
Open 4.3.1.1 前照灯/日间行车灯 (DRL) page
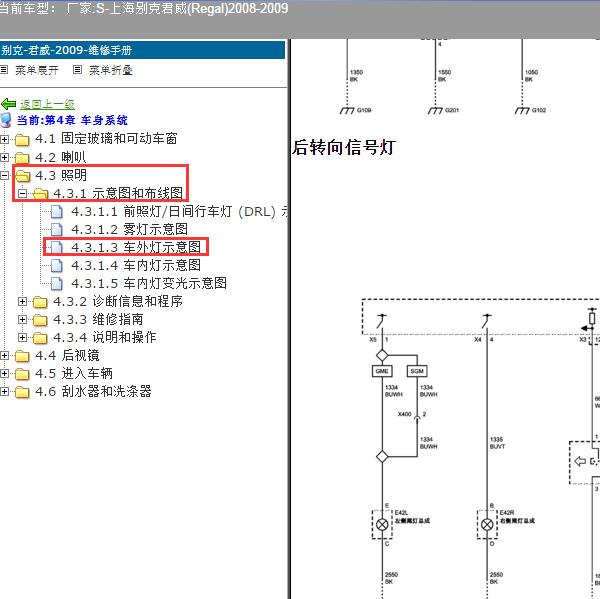pyautogui.click(x=180, y=211)
